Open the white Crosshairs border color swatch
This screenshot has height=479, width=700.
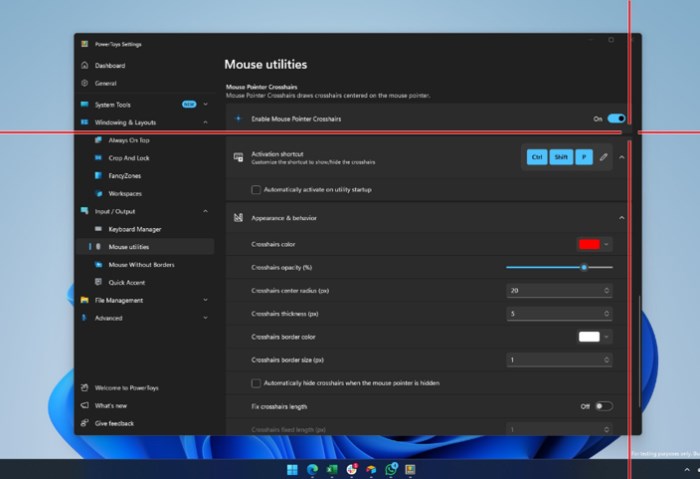point(589,337)
